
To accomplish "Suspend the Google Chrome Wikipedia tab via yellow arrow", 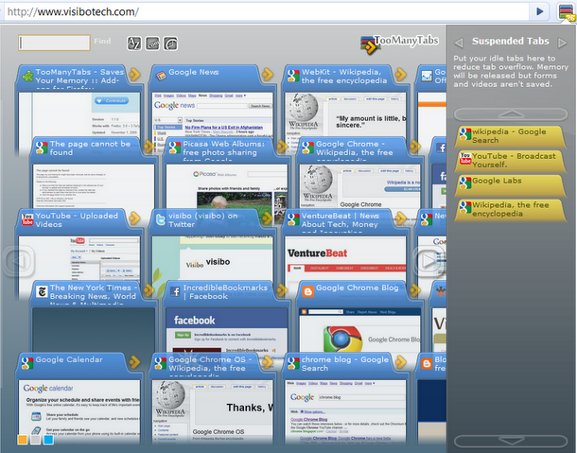I will [x=415, y=146].
